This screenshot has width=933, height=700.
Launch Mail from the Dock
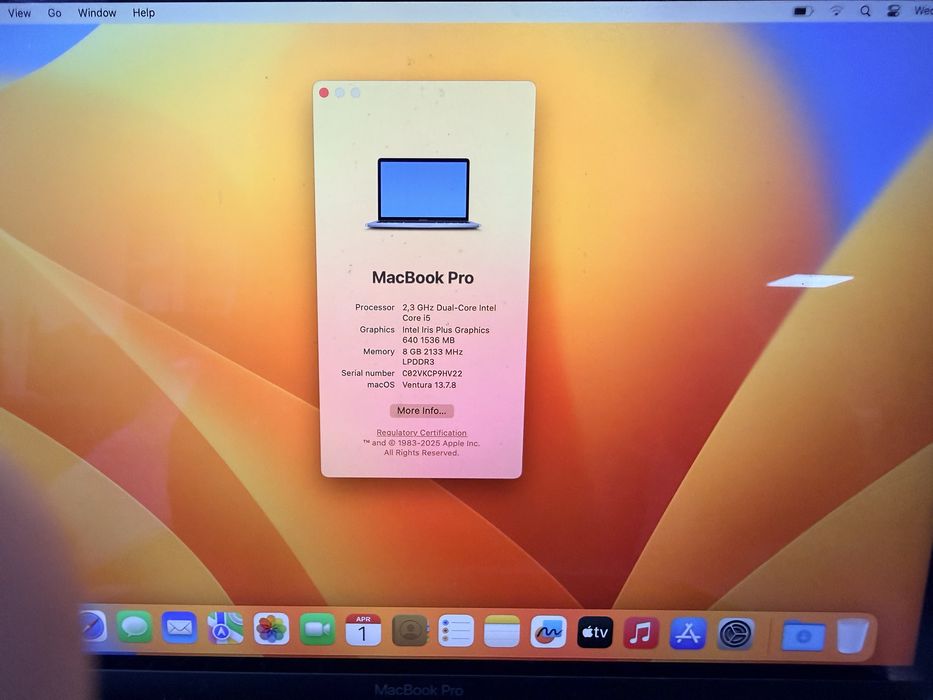pyautogui.click(x=179, y=628)
